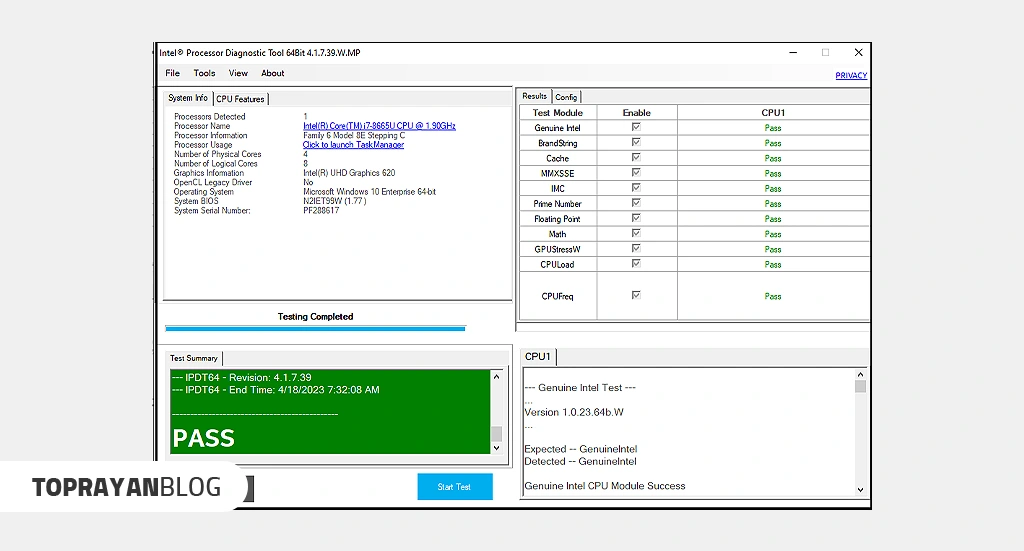Click the CPUFreq Pass result
The width and height of the screenshot is (1024, 551).
[773, 296]
